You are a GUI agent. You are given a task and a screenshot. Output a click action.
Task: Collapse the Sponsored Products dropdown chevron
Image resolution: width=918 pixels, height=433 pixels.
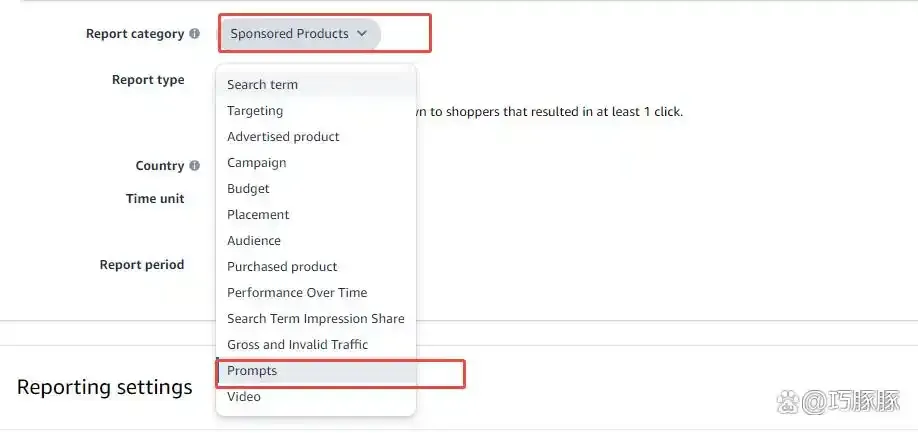pos(362,34)
